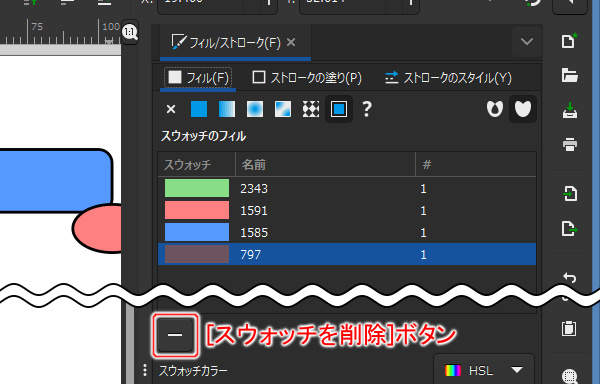This screenshot has height=384, width=600.
Task: Click the three-dot panel handle
Action: 145,370
